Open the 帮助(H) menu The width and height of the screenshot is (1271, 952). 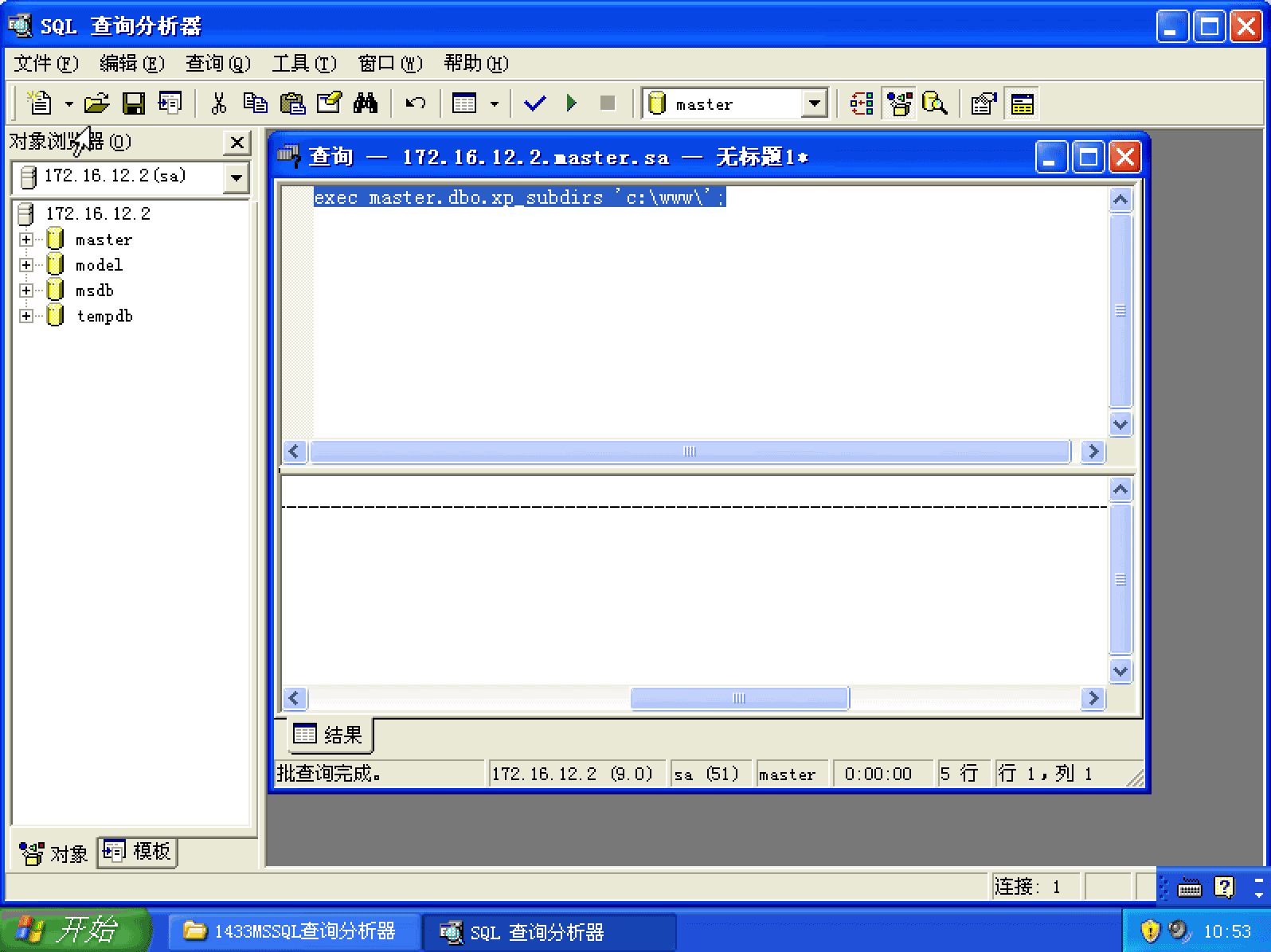(476, 64)
